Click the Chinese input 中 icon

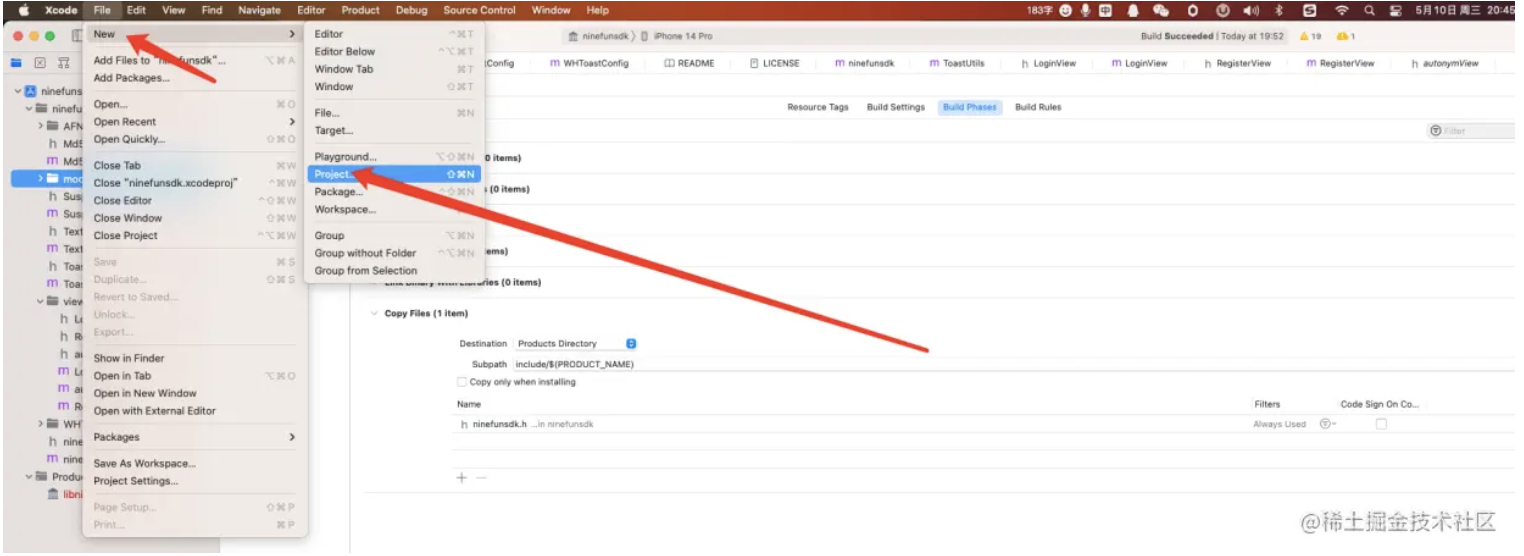1106,10
